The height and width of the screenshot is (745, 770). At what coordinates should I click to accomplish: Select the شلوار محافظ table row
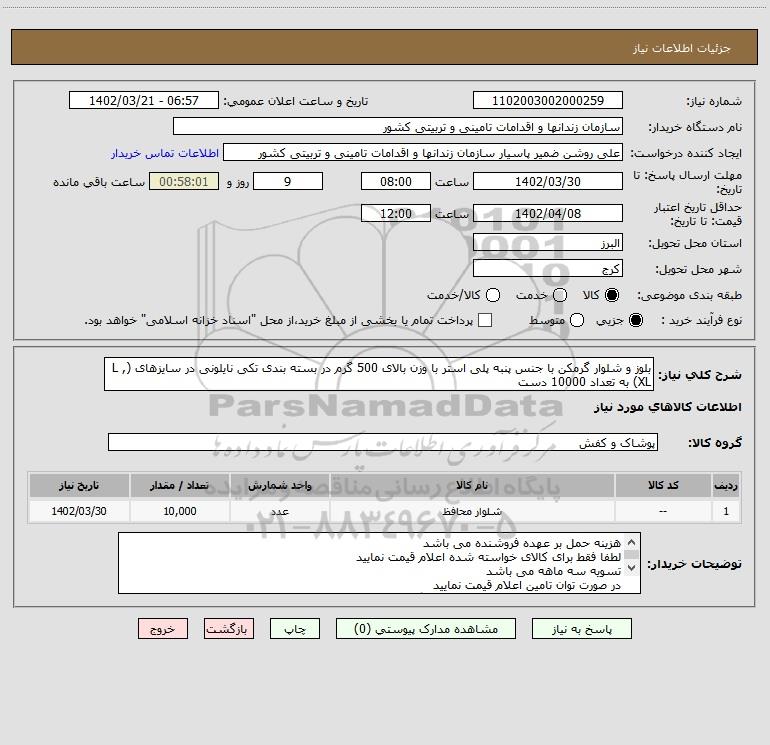pyautogui.click(x=385, y=511)
